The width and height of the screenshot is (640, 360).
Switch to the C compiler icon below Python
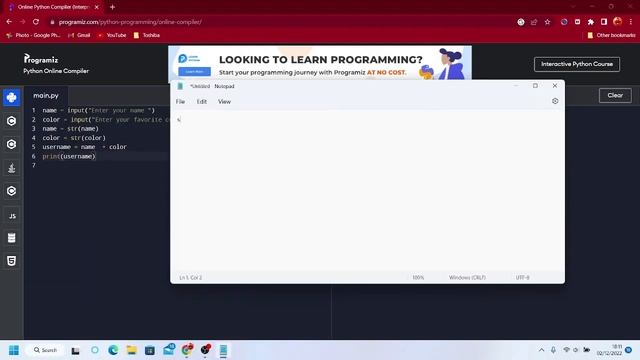(x=11, y=121)
